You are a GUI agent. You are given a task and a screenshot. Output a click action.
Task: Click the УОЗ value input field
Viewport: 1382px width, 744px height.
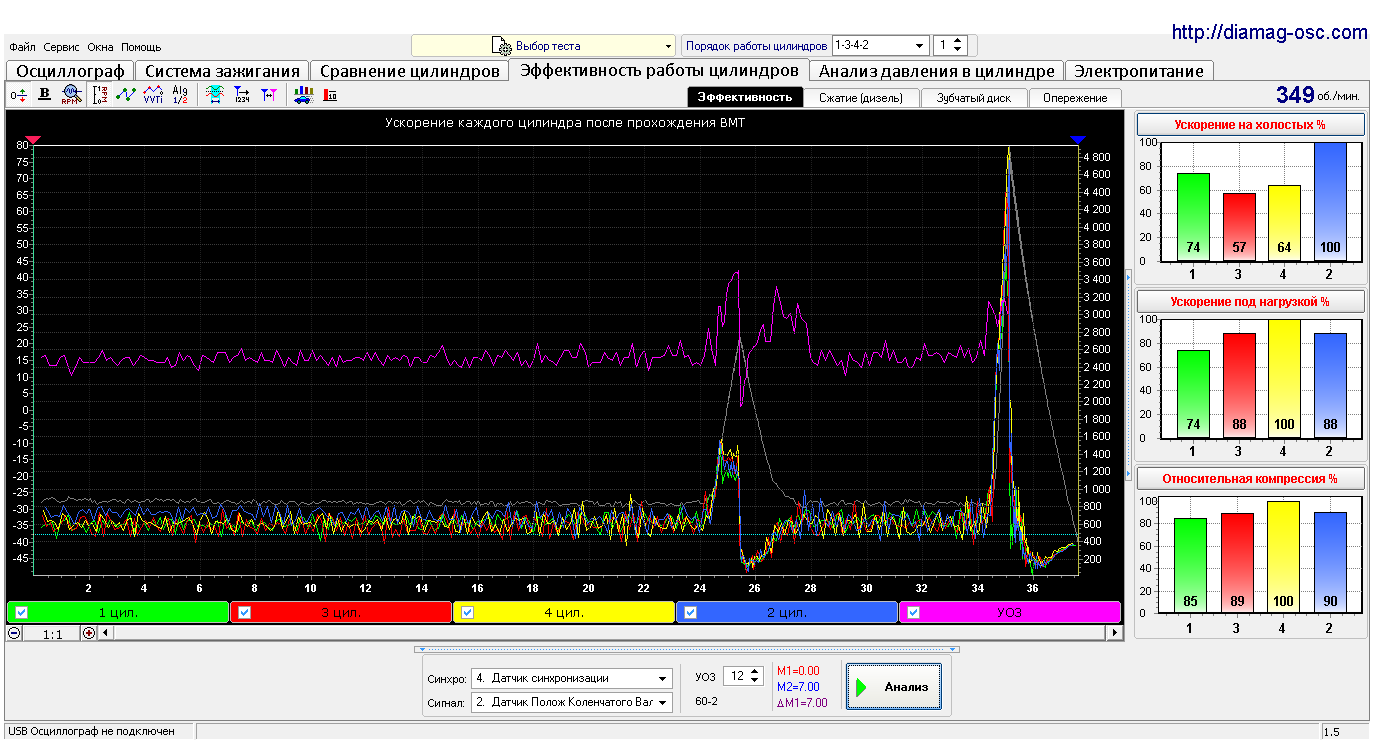735,677
